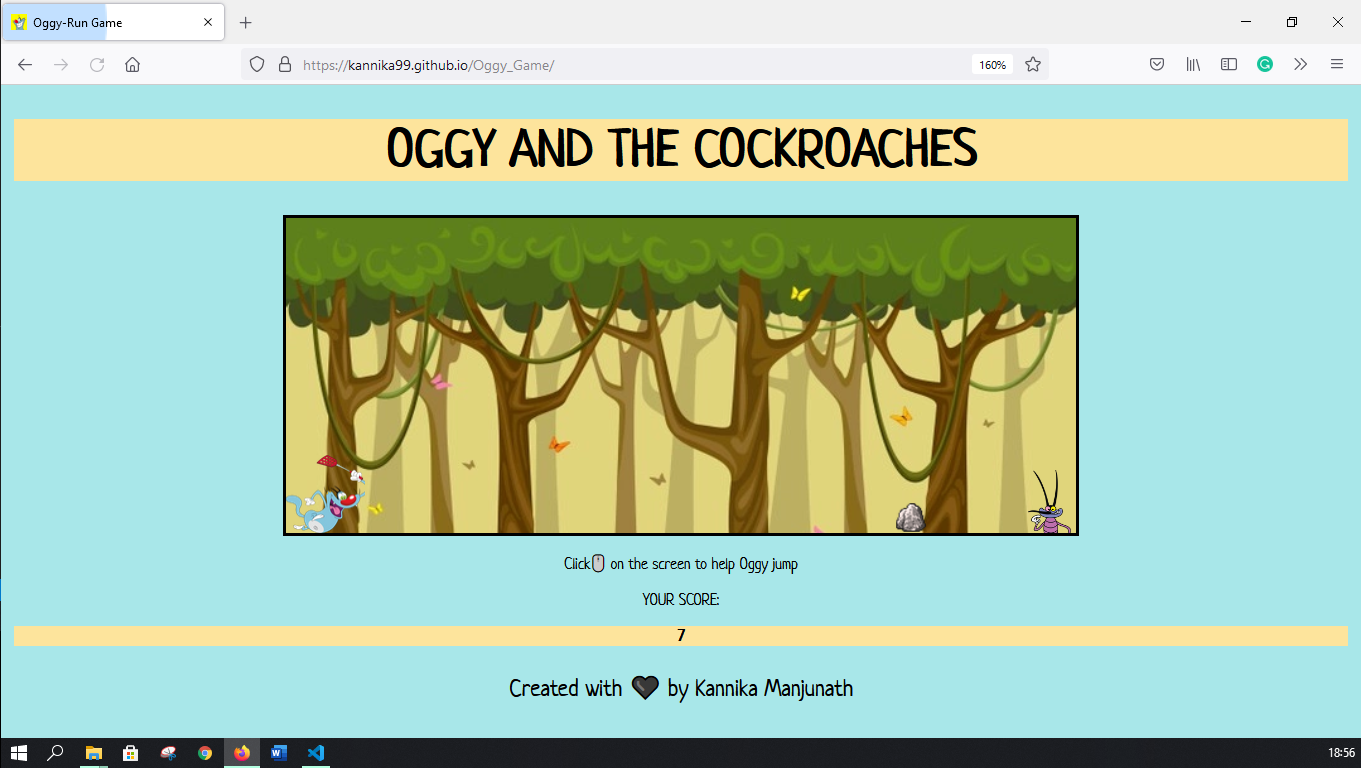Screen dimensions: 1361x768
Task: Click the Home icon in the toolbar
Action: click(132, 63)
